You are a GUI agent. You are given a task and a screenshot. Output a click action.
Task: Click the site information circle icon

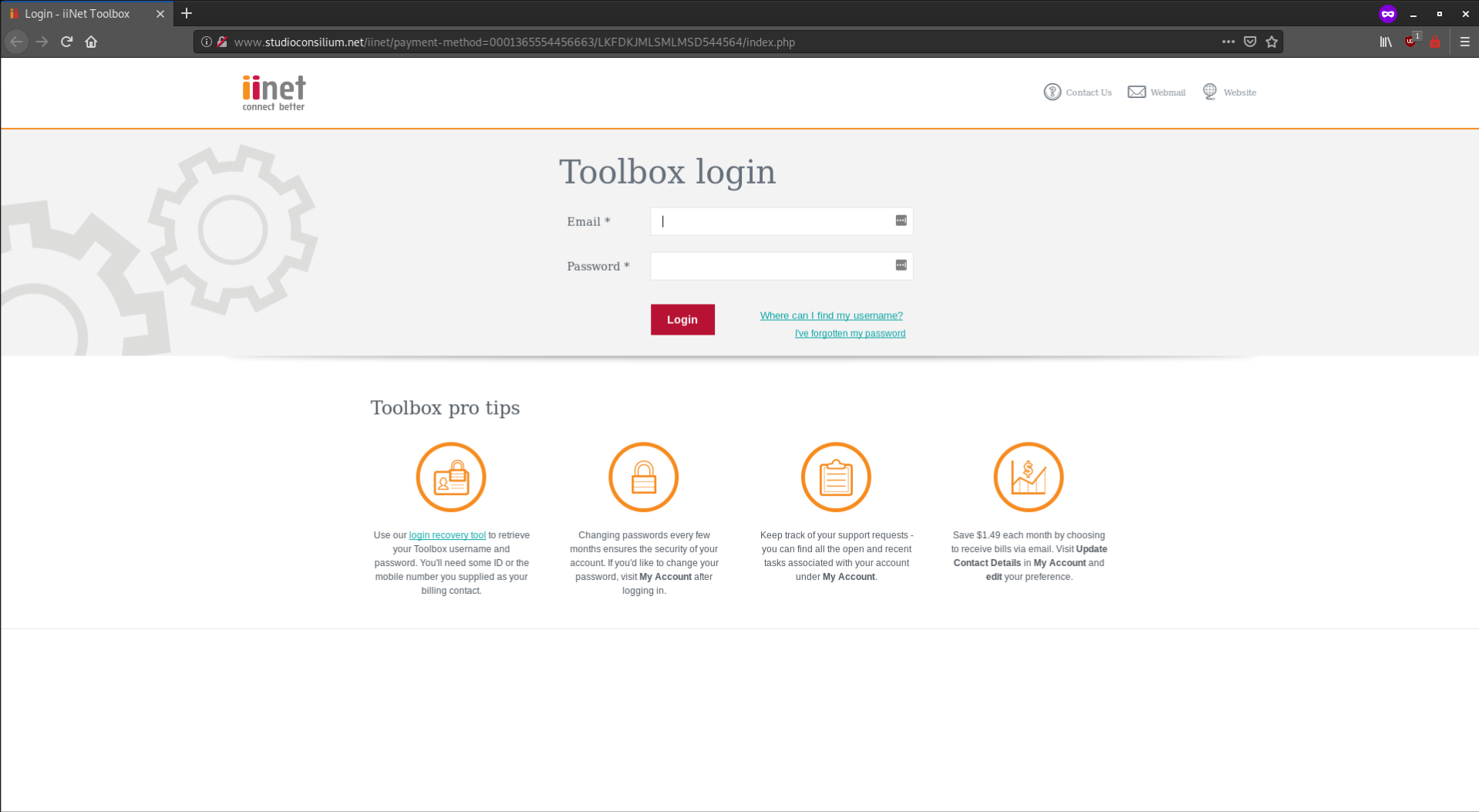tap(205, 42)
